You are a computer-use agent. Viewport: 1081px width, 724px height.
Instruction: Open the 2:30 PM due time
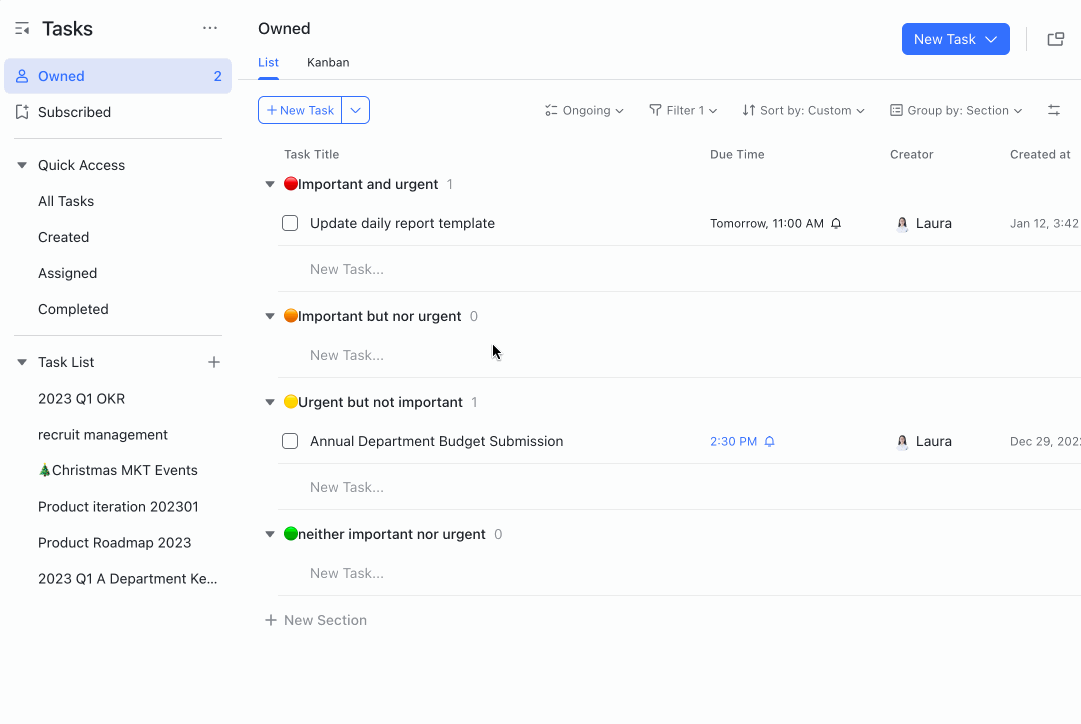(x=734, y=441)
